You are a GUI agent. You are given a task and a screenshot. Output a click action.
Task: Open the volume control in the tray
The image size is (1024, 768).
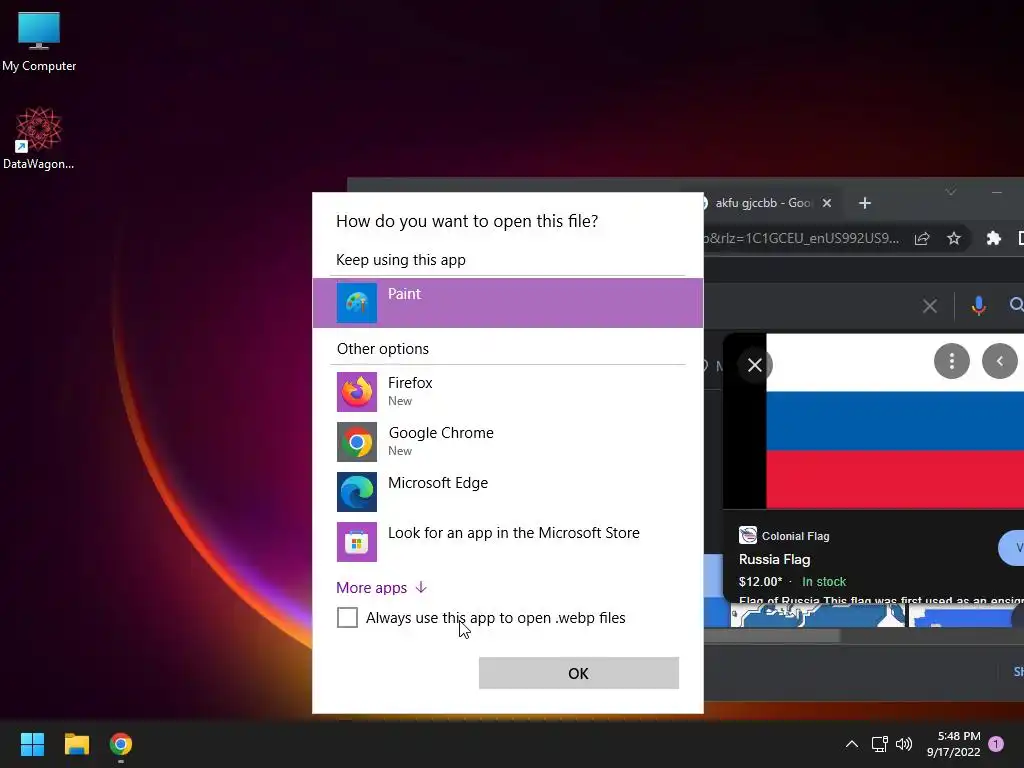pos(904,744)
